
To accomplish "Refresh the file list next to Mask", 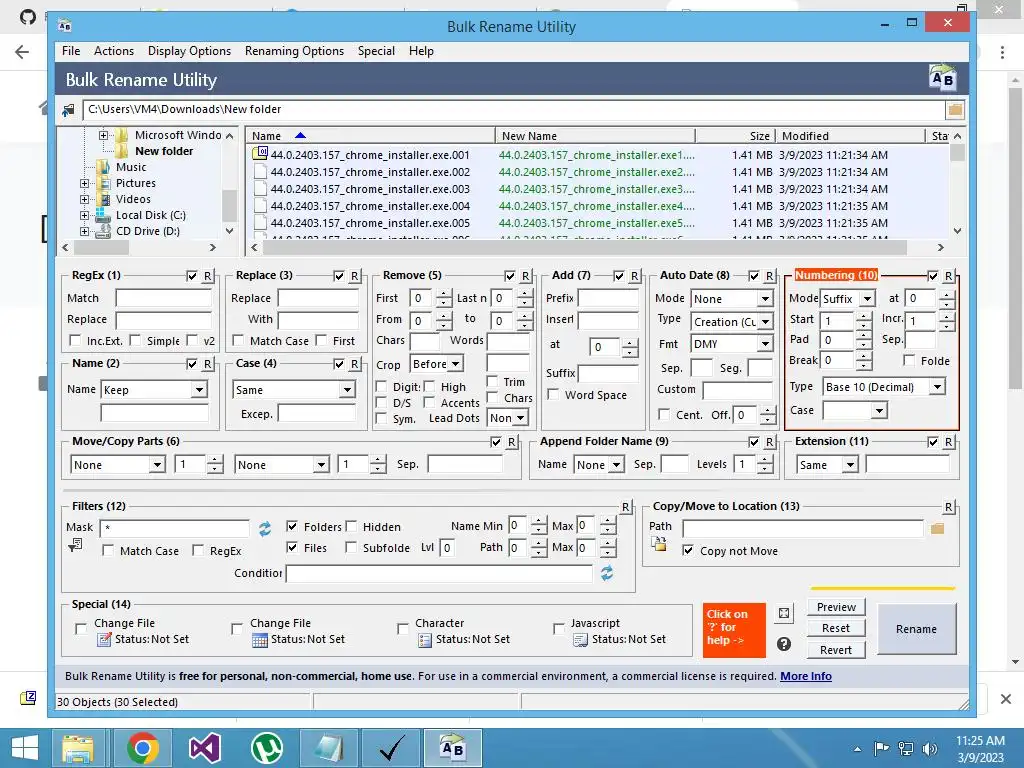I will click(x=264, y=528).
